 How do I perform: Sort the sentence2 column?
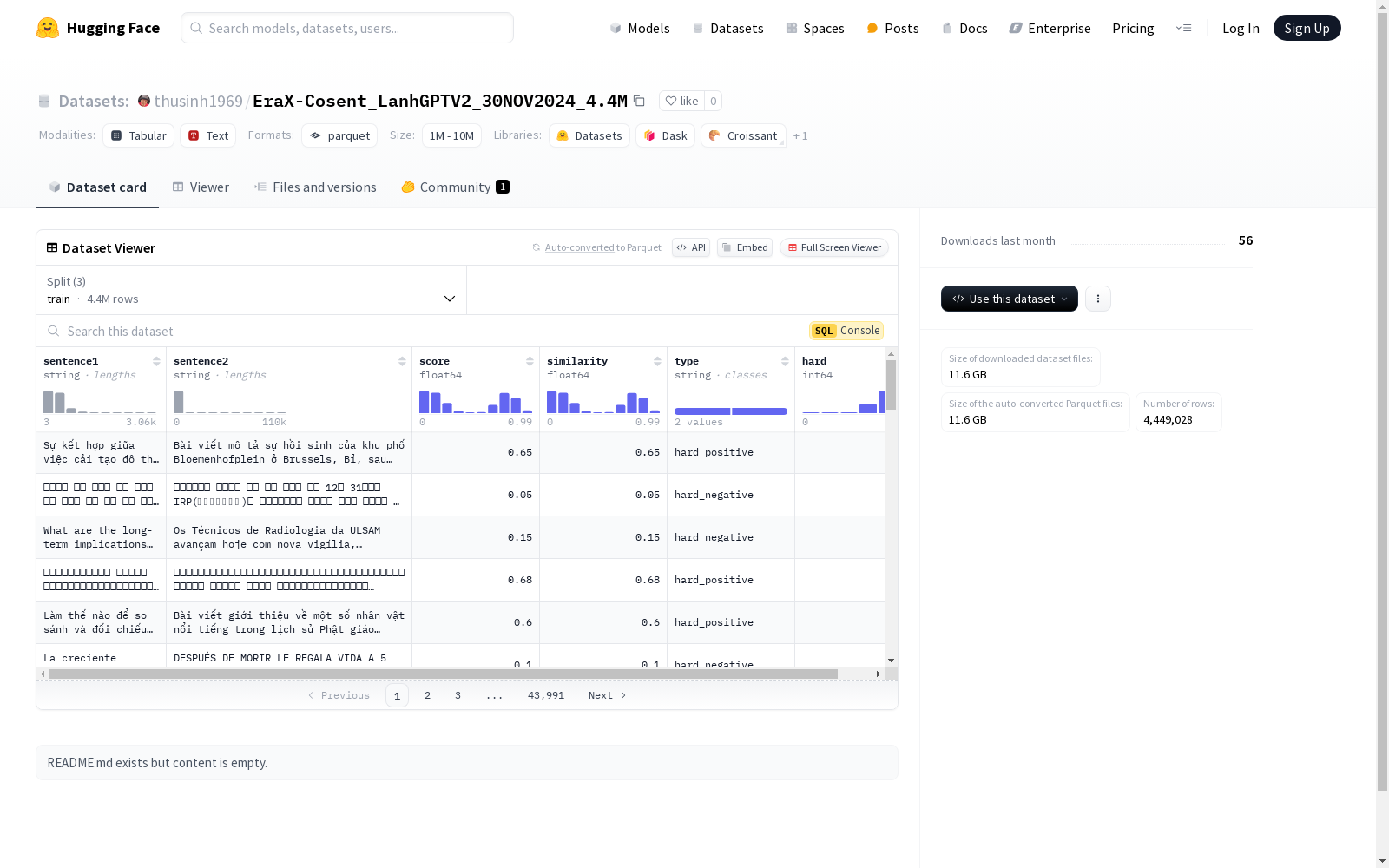[x=402, y=361]
